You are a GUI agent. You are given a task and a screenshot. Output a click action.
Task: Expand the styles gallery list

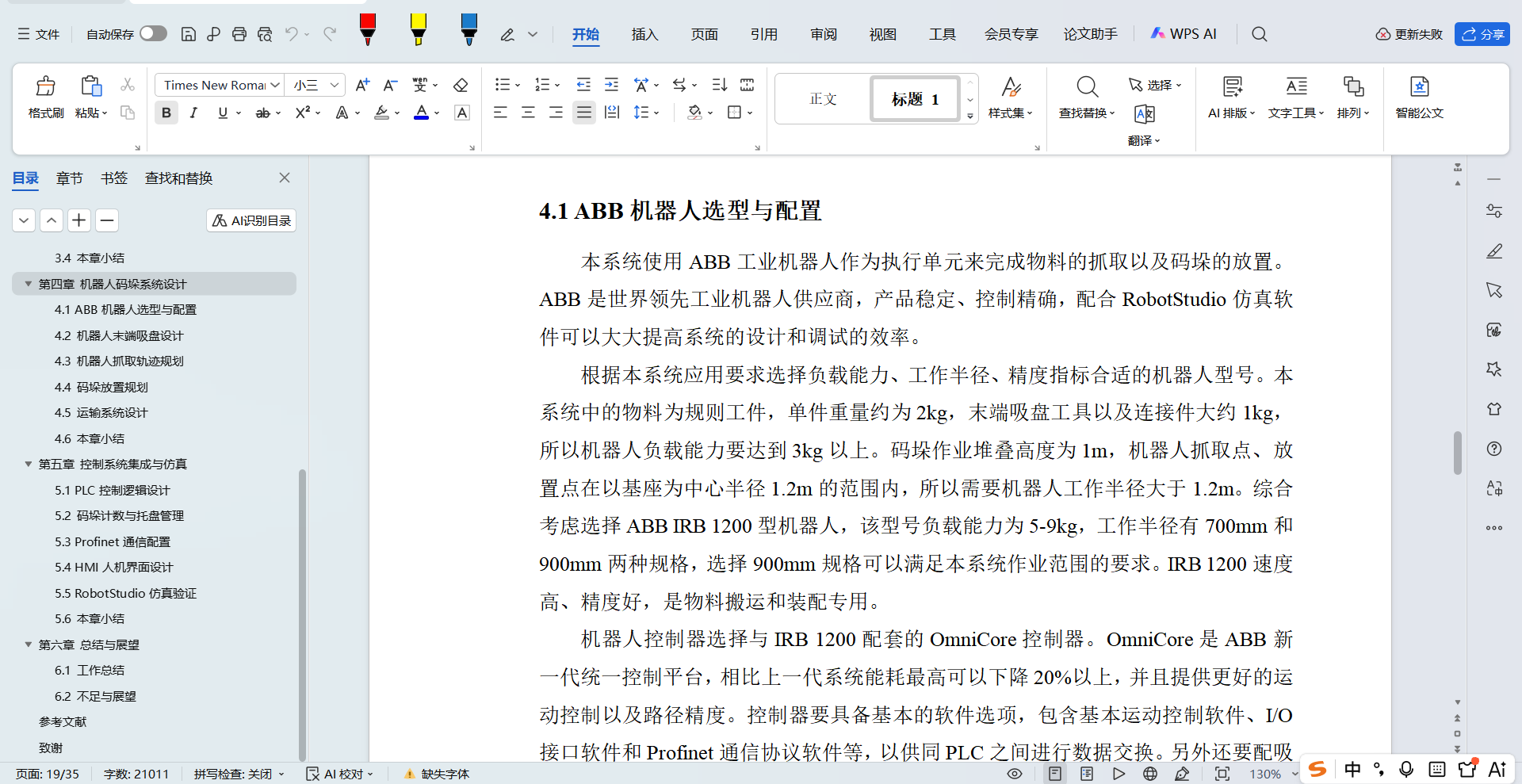tap(970, 117)
